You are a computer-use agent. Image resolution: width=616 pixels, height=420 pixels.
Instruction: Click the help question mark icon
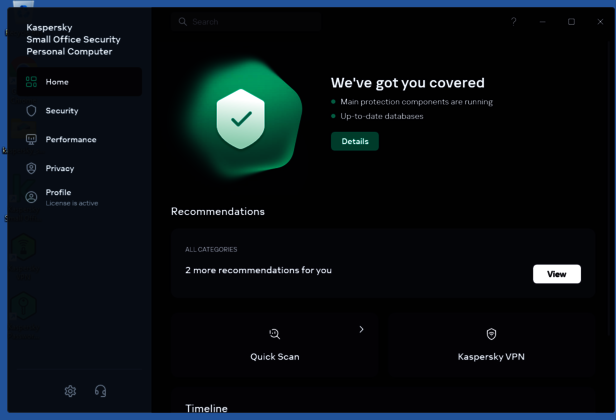[514, 21]
